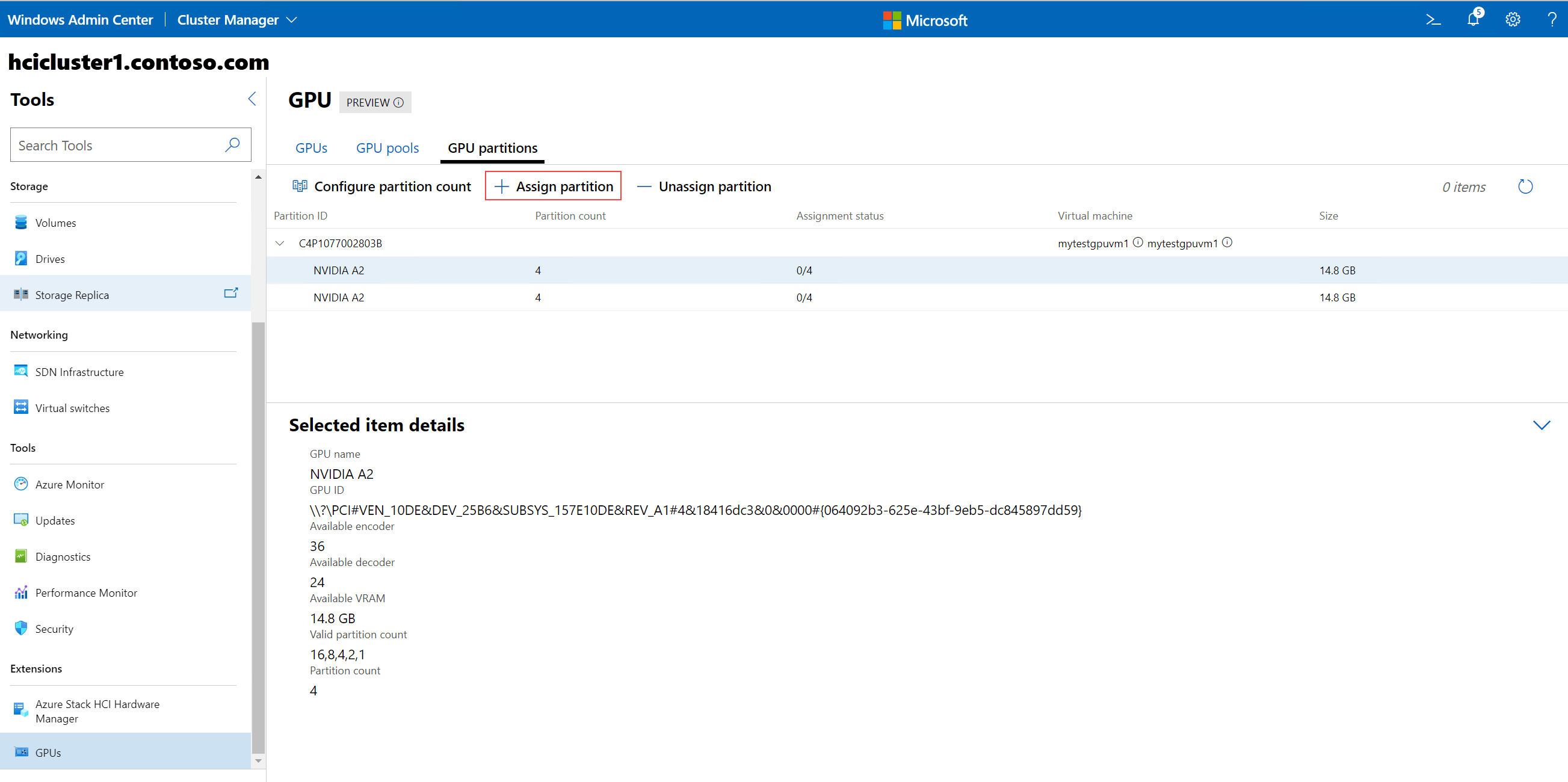
Task: Switch to the GPUs tab
Action: (311, 147)
